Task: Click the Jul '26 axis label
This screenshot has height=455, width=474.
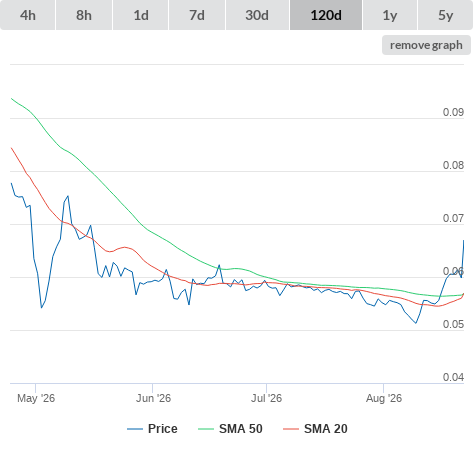Action: point(266,398)
